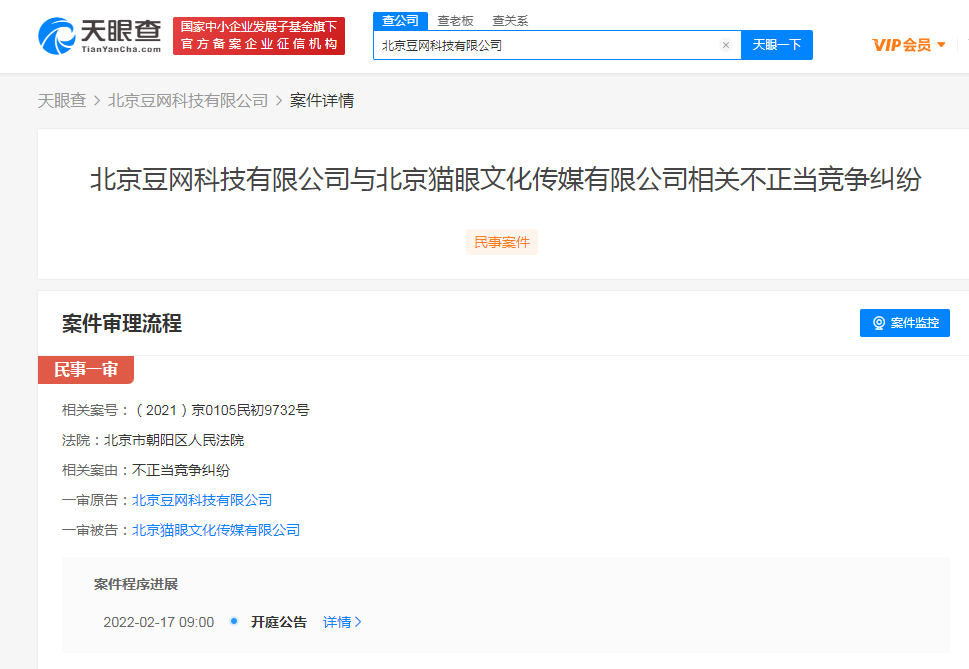Switch to the 查老板 tab
Image resolution: width=969 pixels, height=669 pixels.
point(455,20)
